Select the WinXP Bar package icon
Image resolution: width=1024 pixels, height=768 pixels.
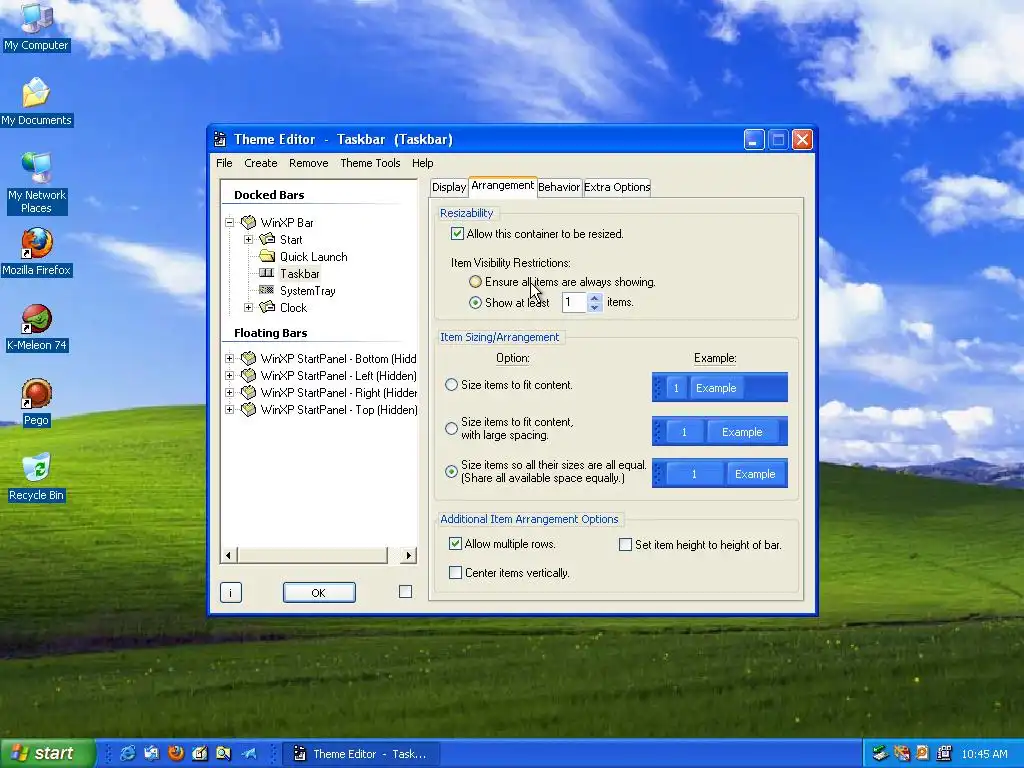[248, 223]
